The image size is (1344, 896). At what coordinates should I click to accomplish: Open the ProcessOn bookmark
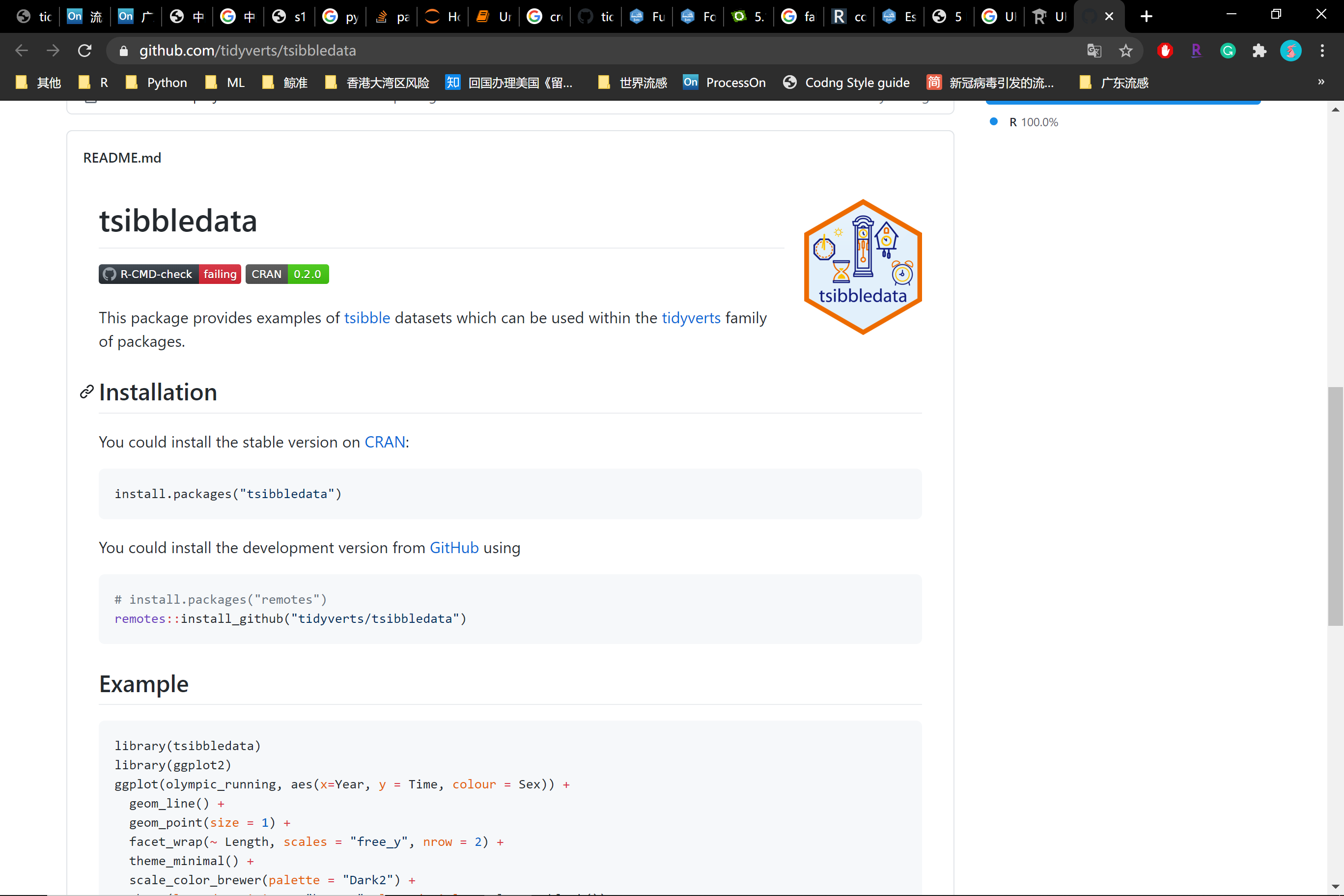click(x=724, y=83)
